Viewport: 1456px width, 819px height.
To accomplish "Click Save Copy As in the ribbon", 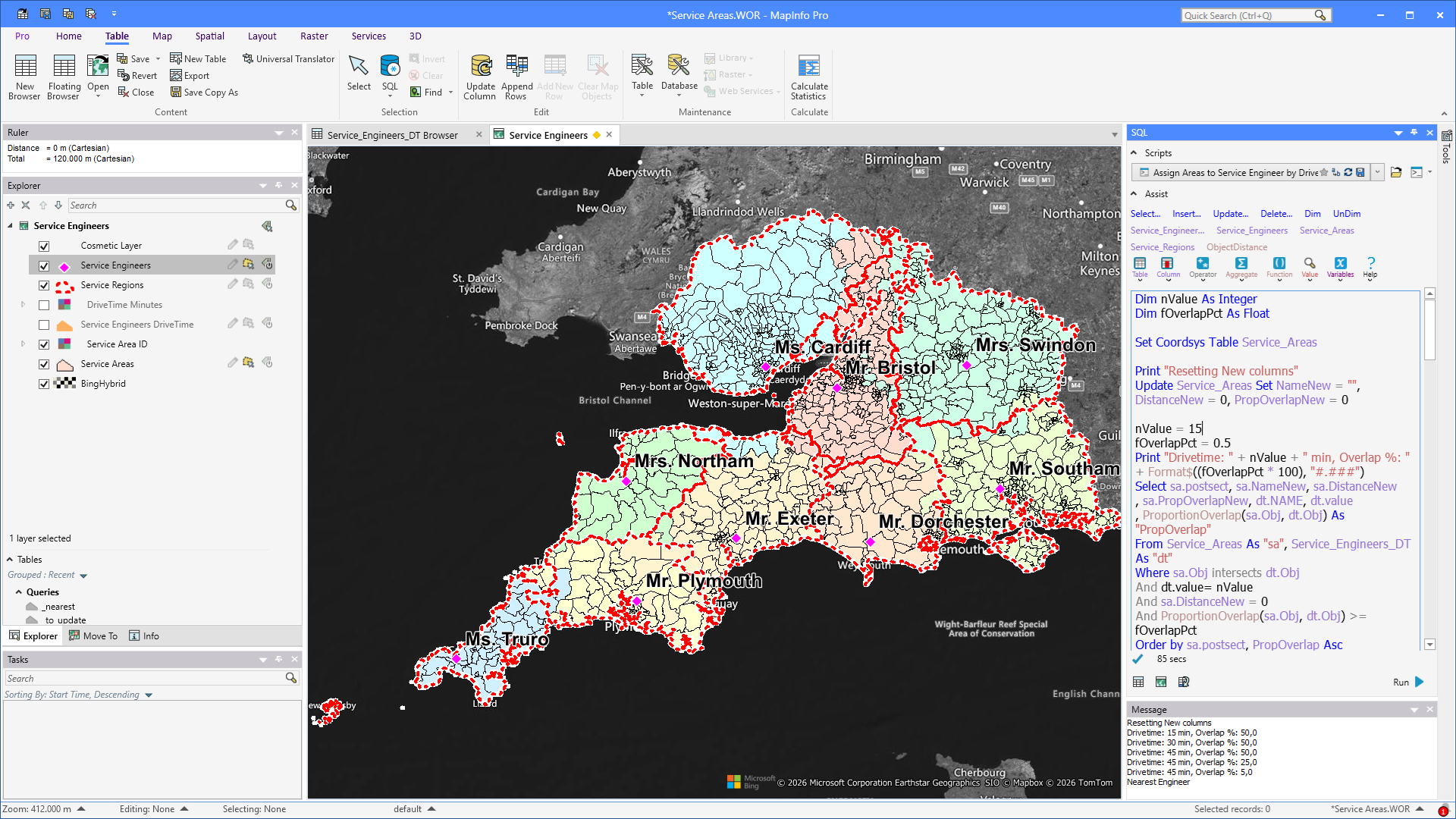I will (x=204, y=93).
